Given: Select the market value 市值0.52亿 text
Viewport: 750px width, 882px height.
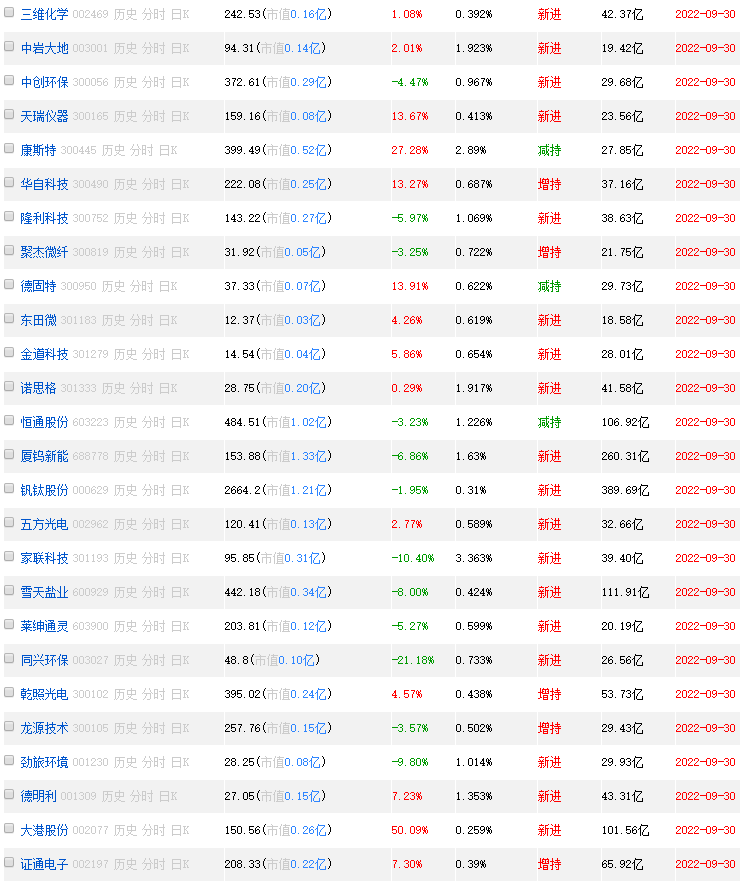Looking at the screenshot, I should click(x=297, y=151).
